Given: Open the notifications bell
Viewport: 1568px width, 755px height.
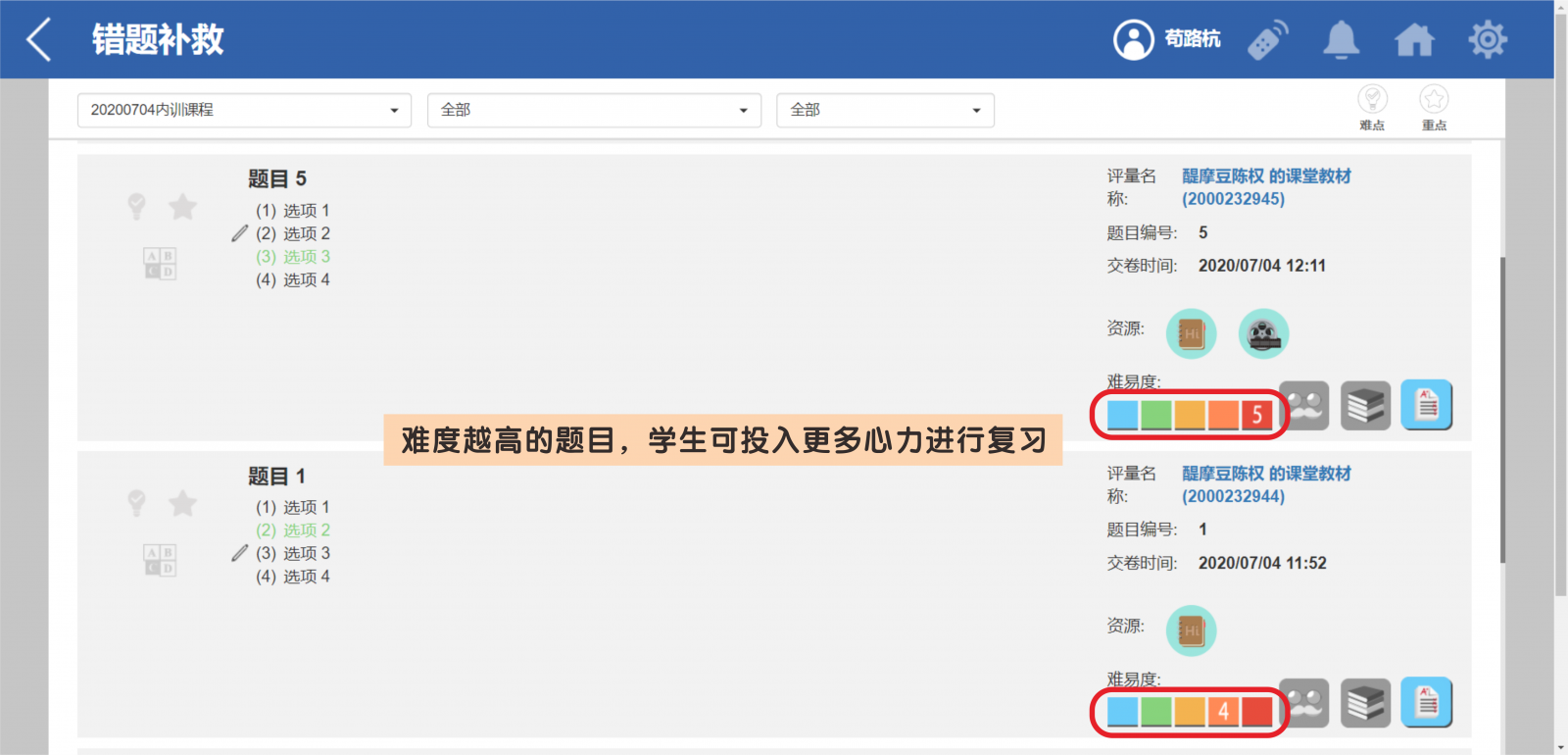Looking at the screenshot, I should coord(1341,40).
